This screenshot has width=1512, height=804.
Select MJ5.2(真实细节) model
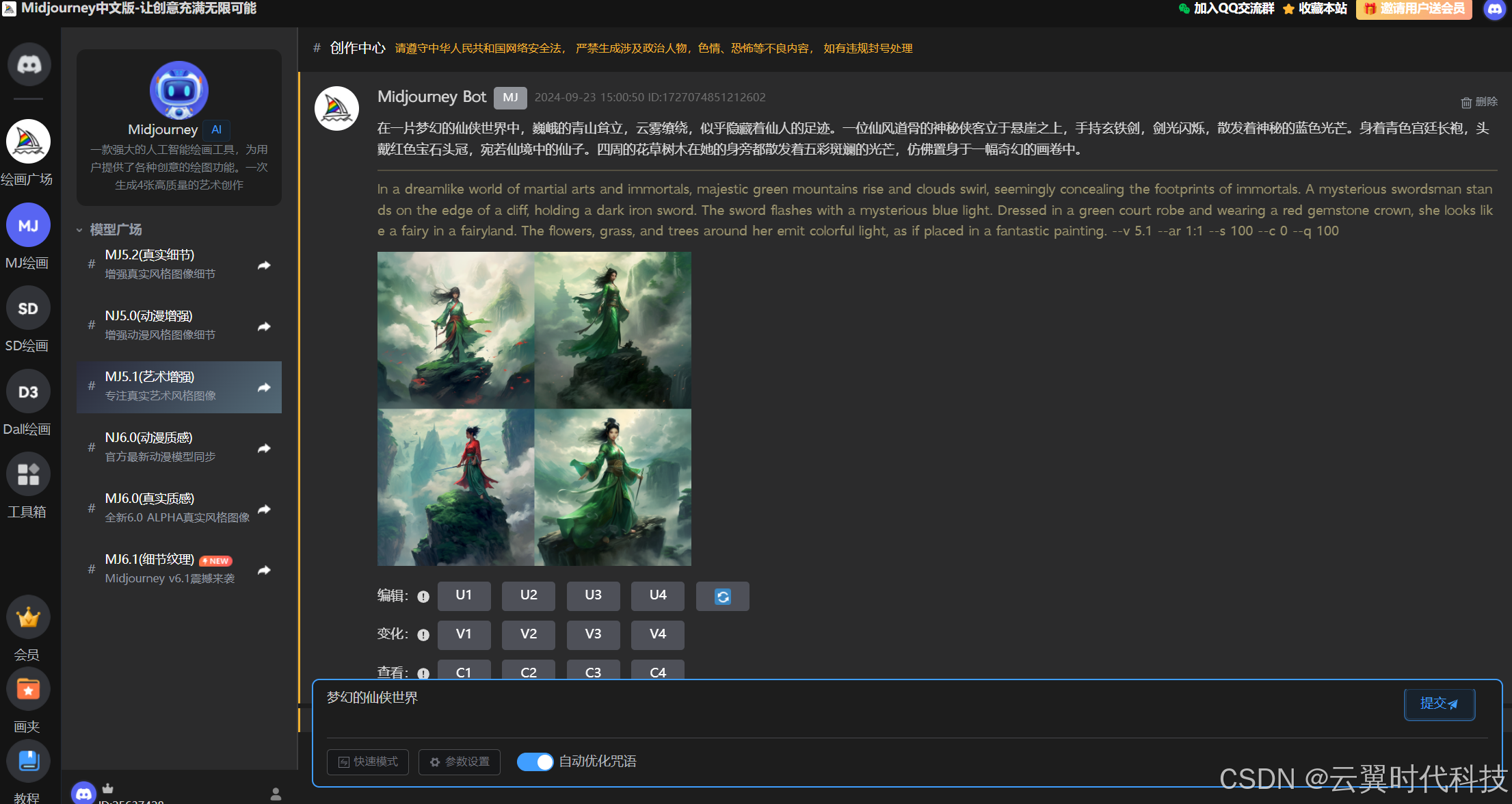point(179,264)
